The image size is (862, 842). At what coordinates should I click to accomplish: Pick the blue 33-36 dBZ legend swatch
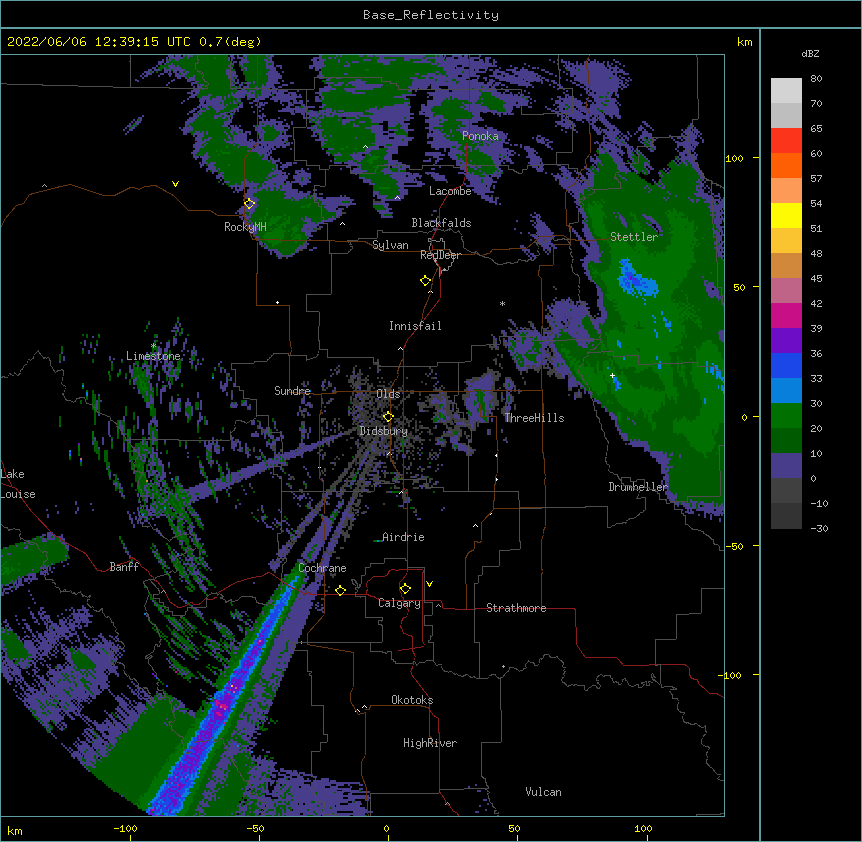click(786, 365)
